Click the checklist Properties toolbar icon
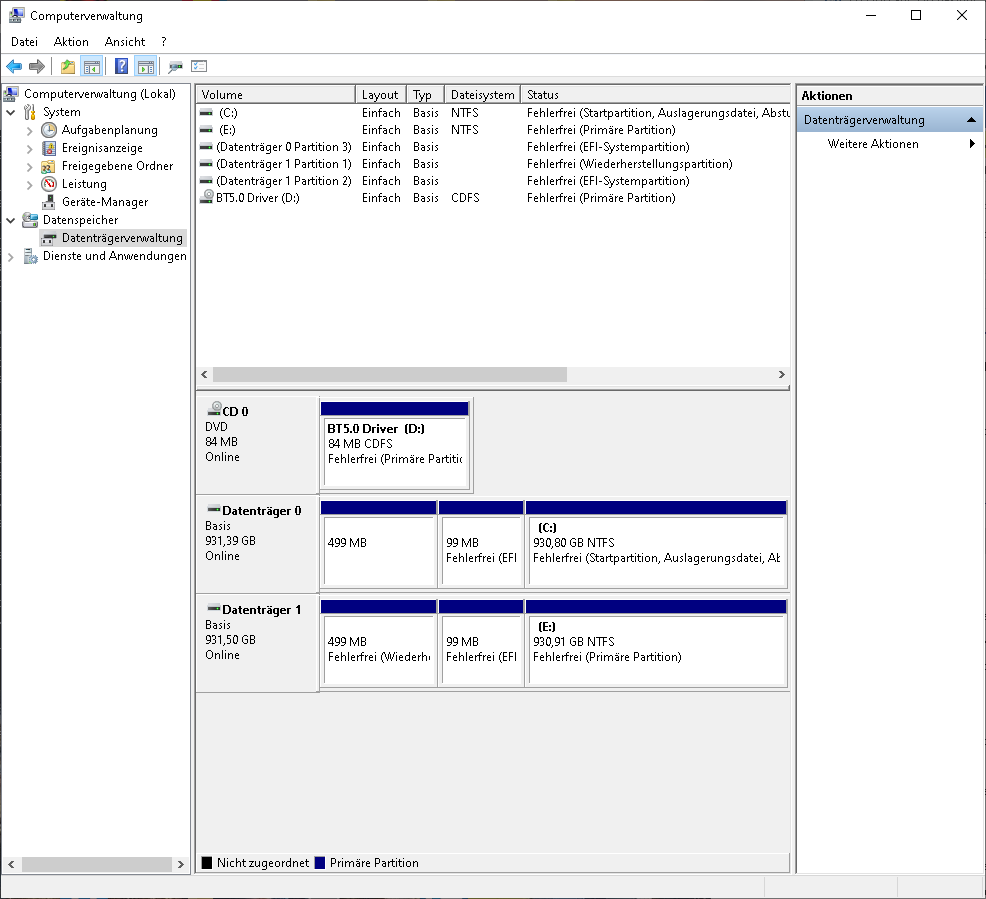 [x=199, y=66]
